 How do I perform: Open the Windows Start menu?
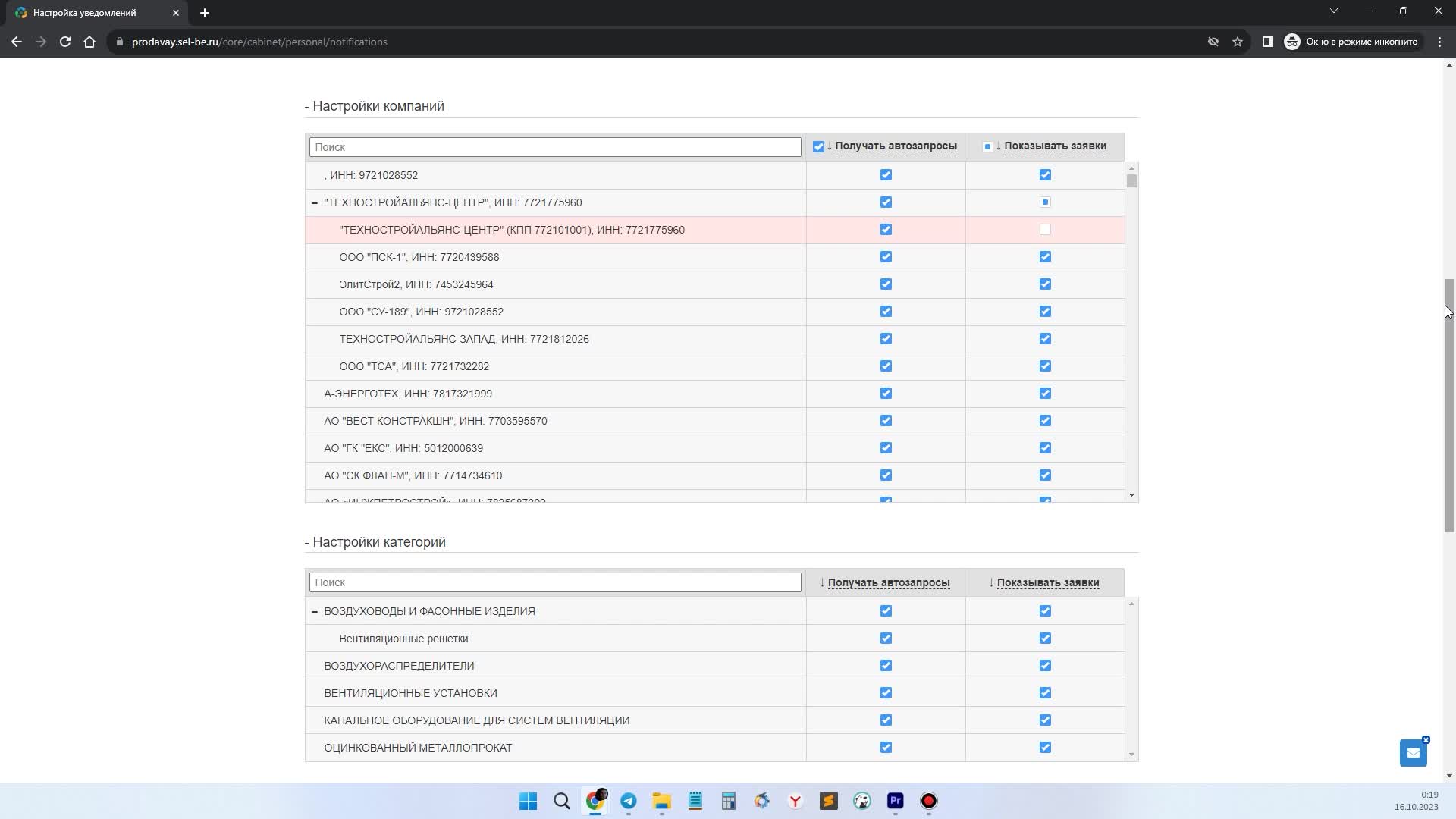[x=529, y=801]
